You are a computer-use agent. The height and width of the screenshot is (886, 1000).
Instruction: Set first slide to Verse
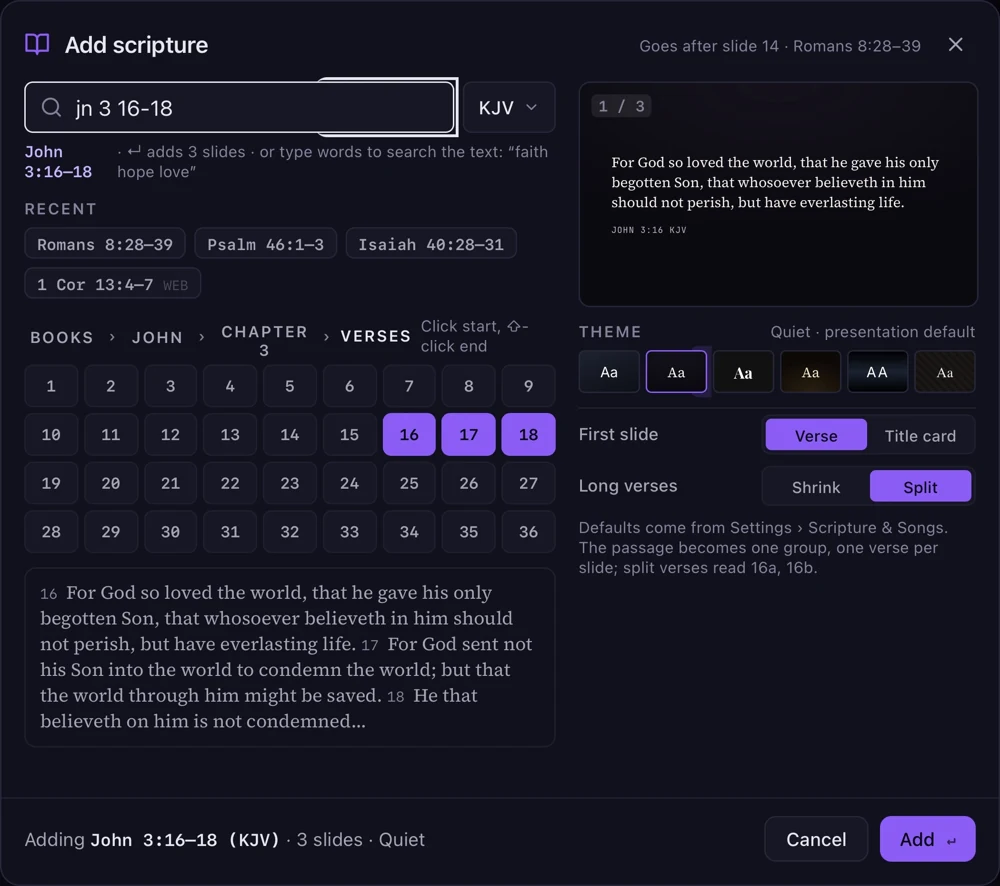tap(816, 435)
